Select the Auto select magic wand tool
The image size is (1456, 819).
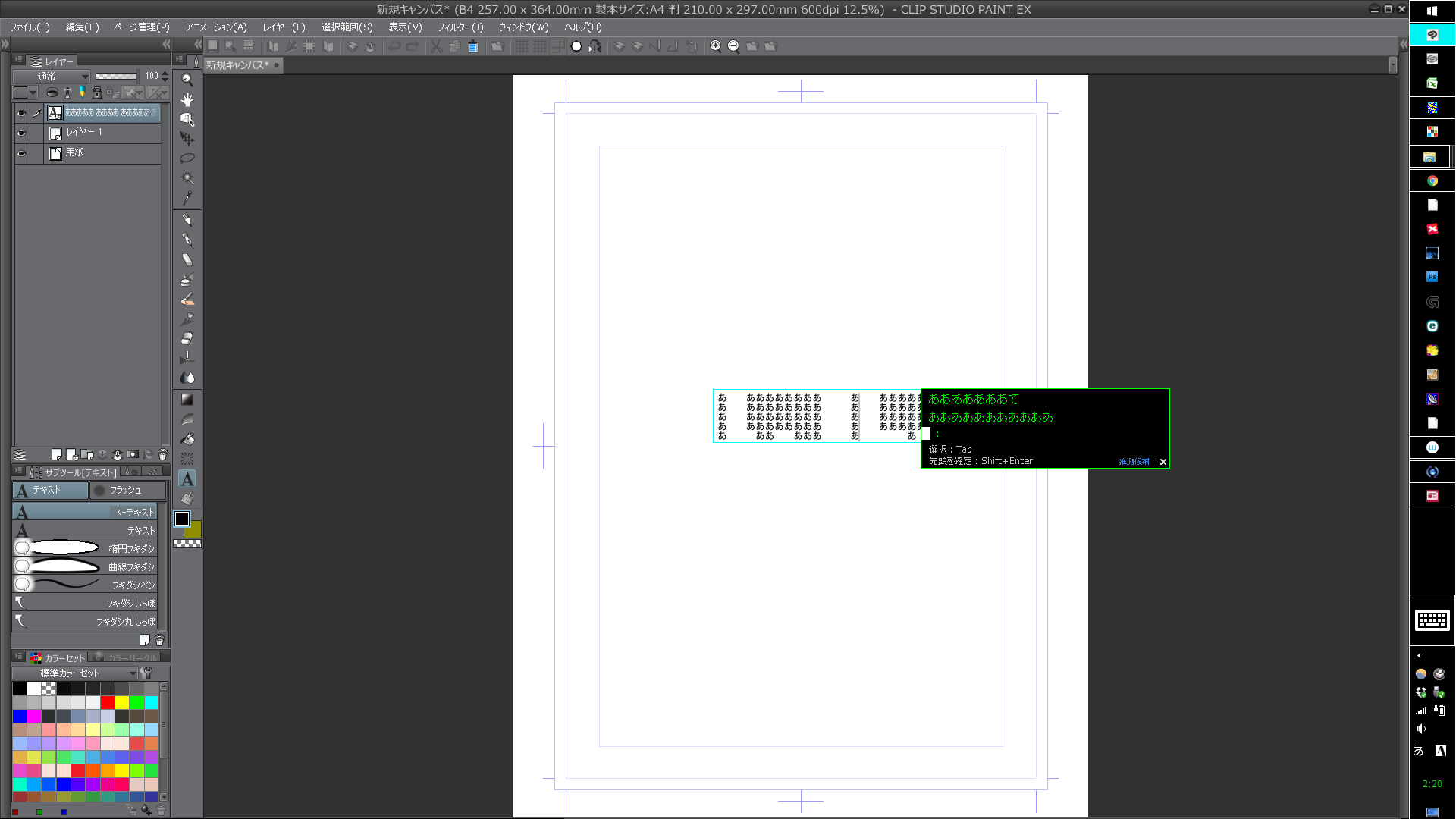click(187, 178)
